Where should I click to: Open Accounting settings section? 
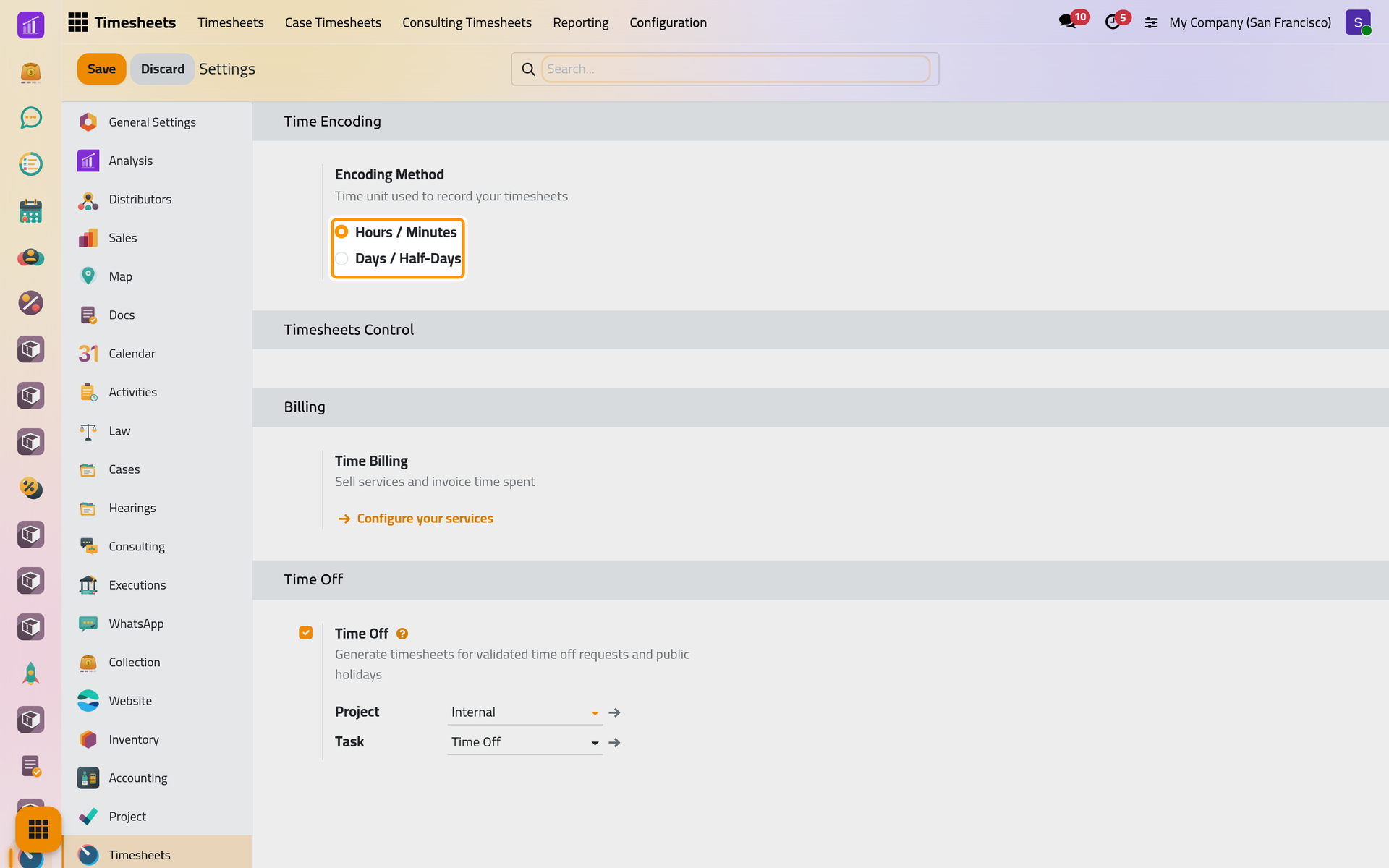point(157,778)
